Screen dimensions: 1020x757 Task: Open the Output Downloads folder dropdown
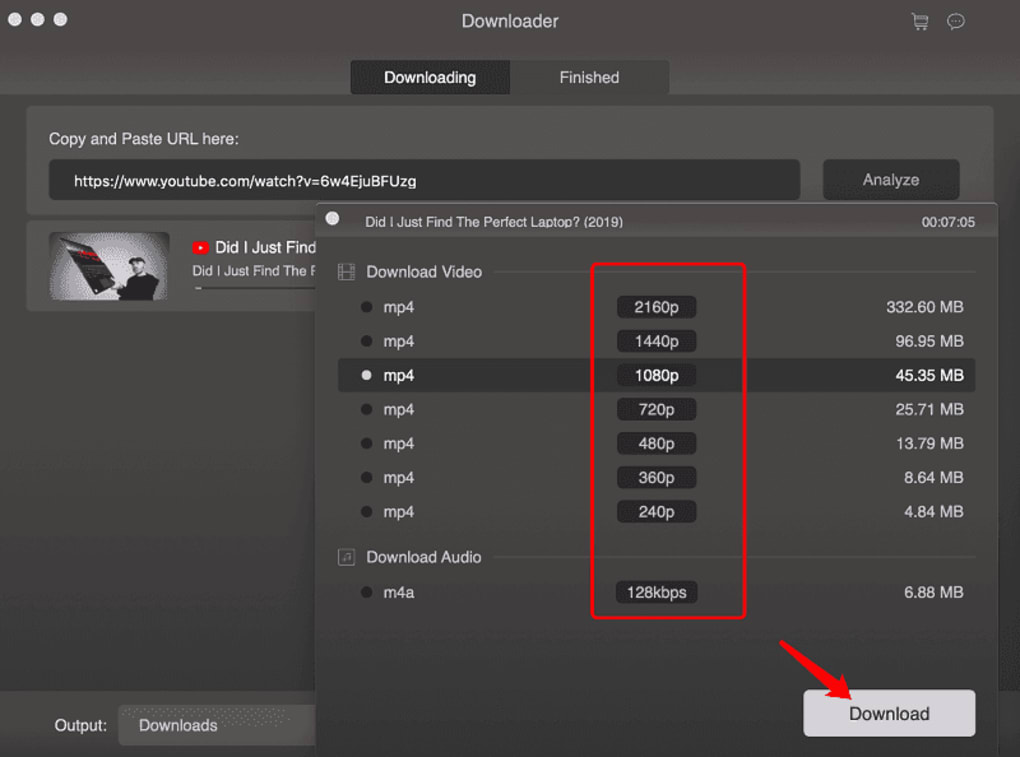point(215,725)
